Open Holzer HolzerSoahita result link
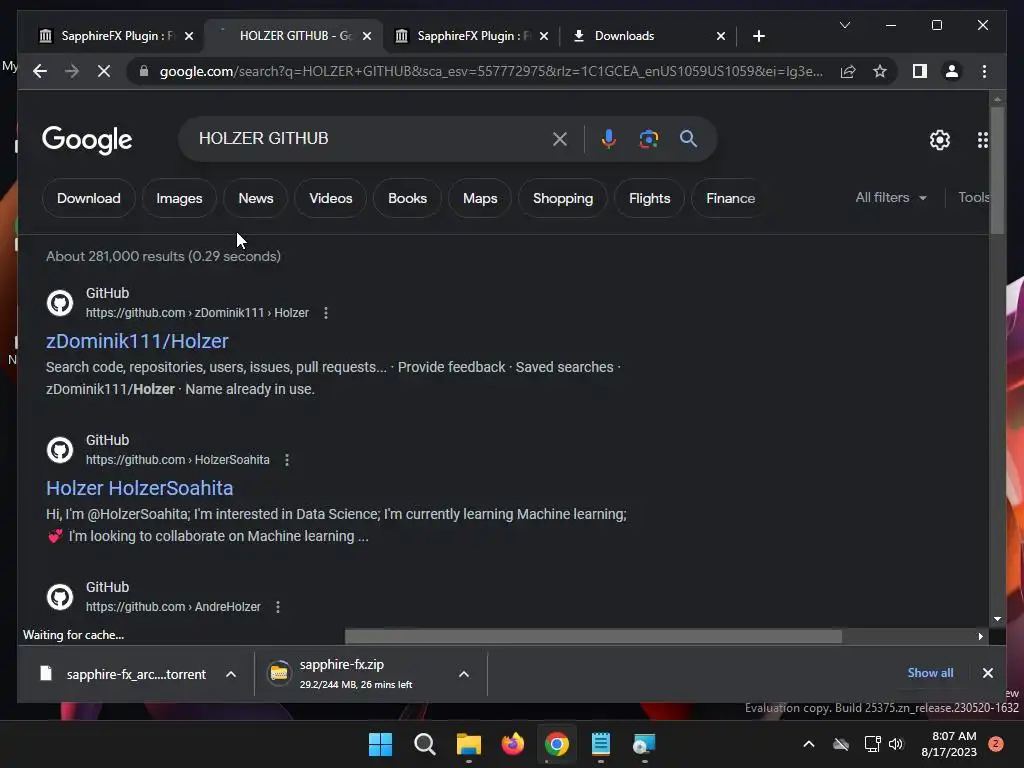 (140, 488)
